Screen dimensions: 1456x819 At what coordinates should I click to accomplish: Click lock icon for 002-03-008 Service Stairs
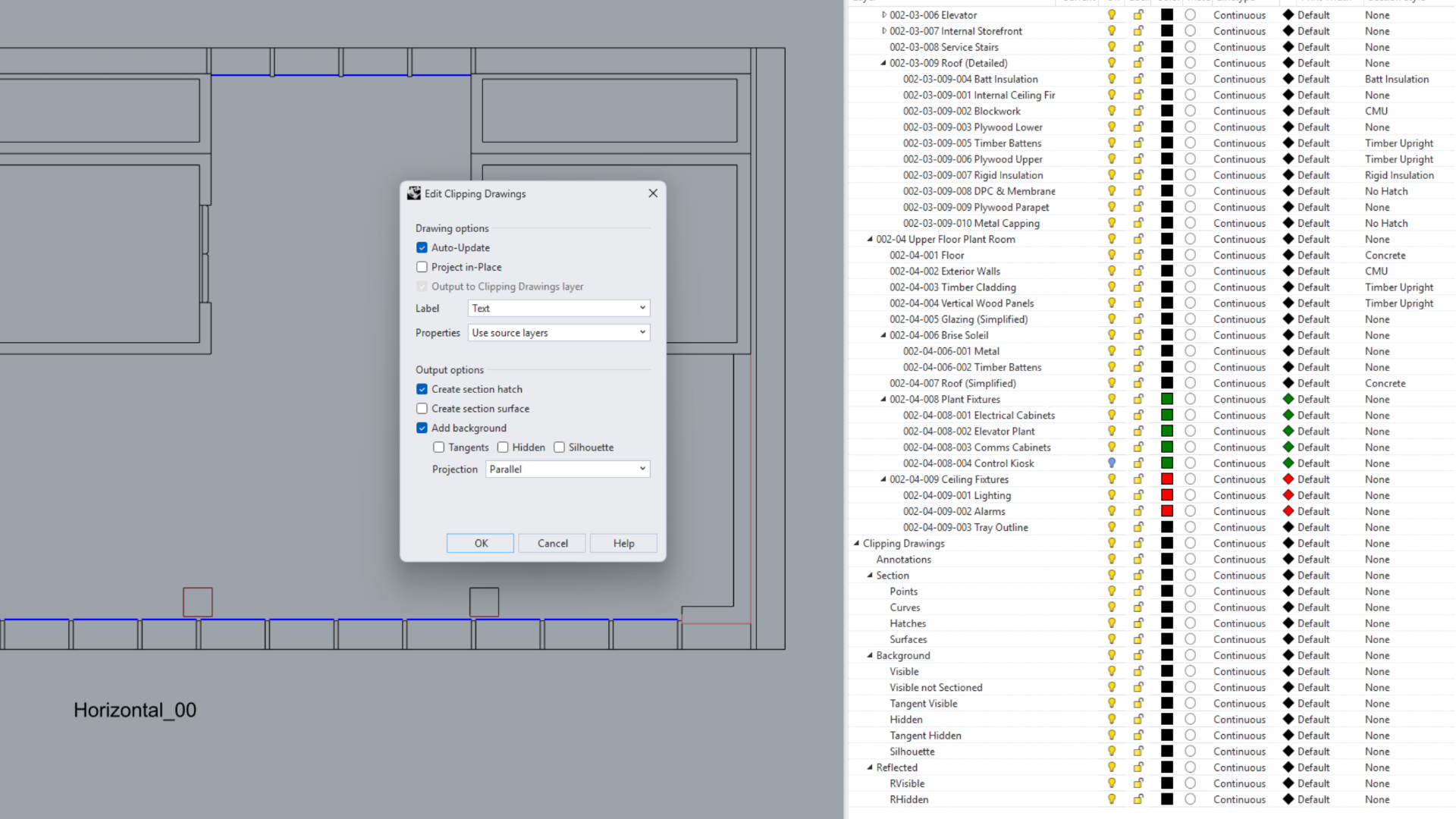(1138, 47)
